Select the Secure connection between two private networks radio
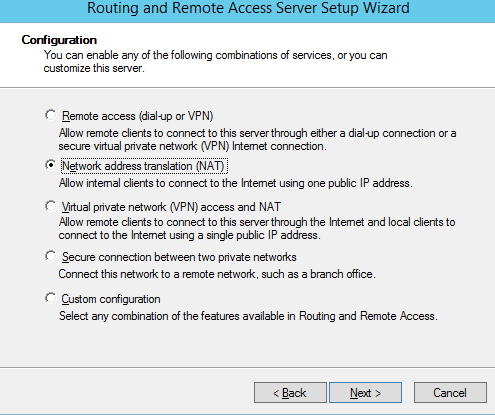The image size is (495, 415). click(51, 256)
